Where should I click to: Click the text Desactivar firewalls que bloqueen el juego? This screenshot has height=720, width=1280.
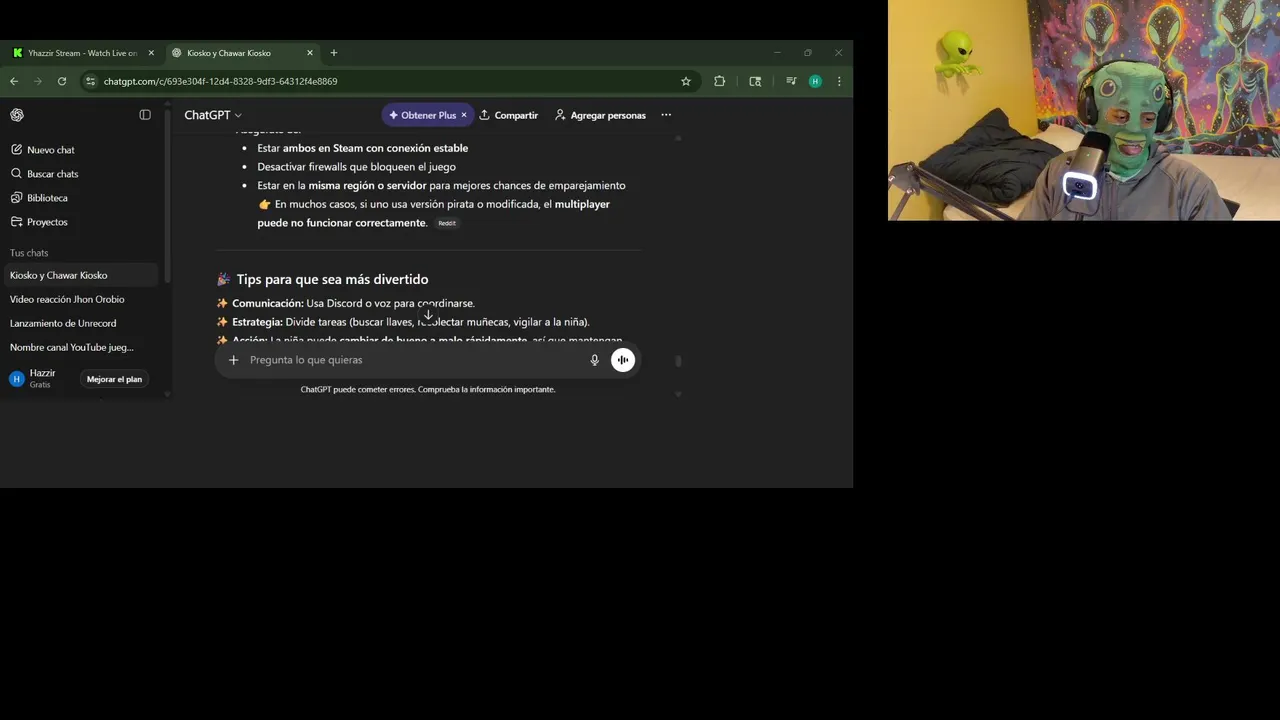356,167
